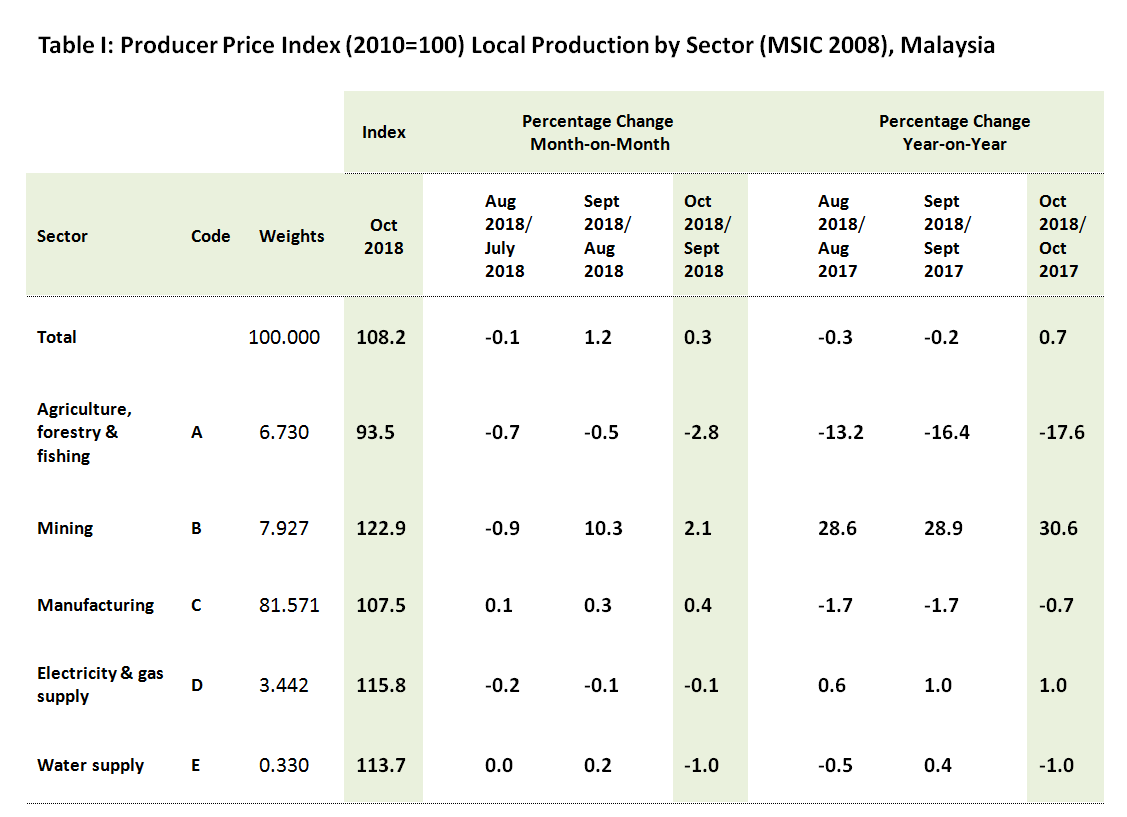Viewport: 1127px width, 817px height.
Task: Select the Water supply row label
Action: click(x=90, y=765)
